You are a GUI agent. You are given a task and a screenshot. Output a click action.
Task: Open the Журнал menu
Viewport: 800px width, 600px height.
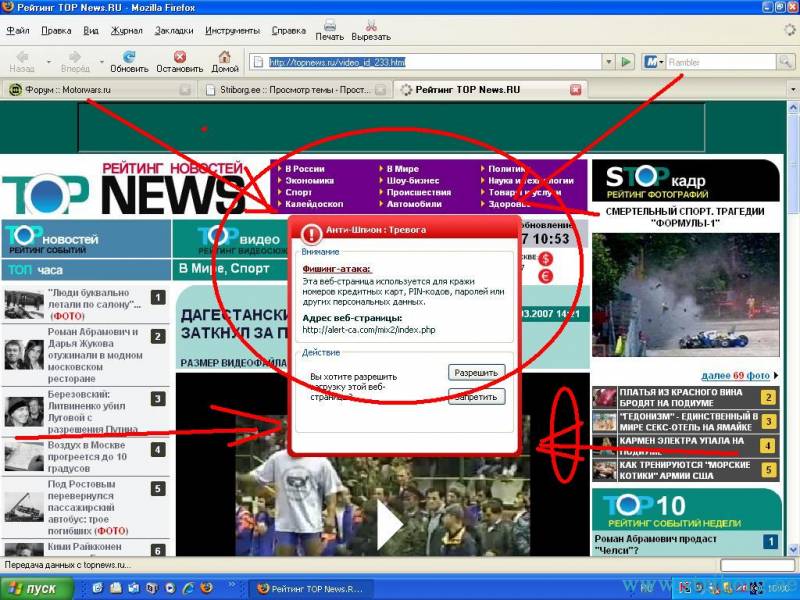(127, 31)
